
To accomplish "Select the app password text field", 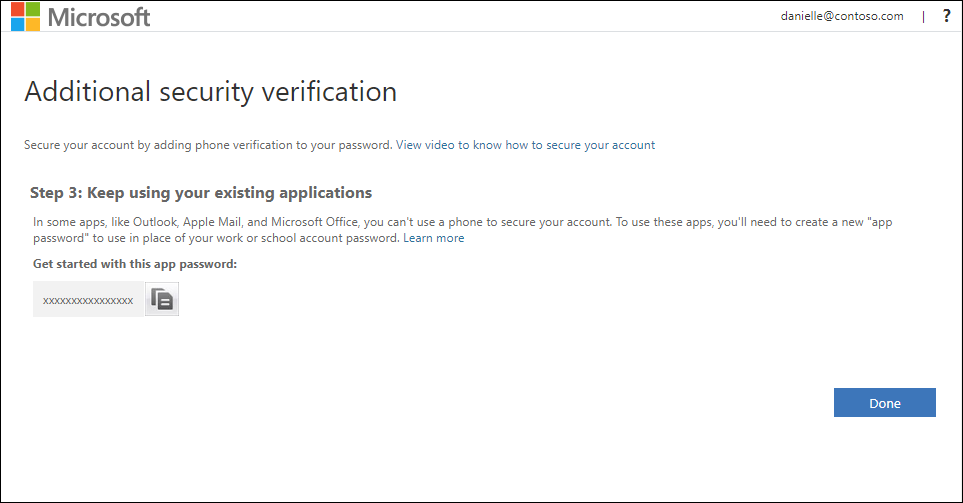I will coord(88,299).
